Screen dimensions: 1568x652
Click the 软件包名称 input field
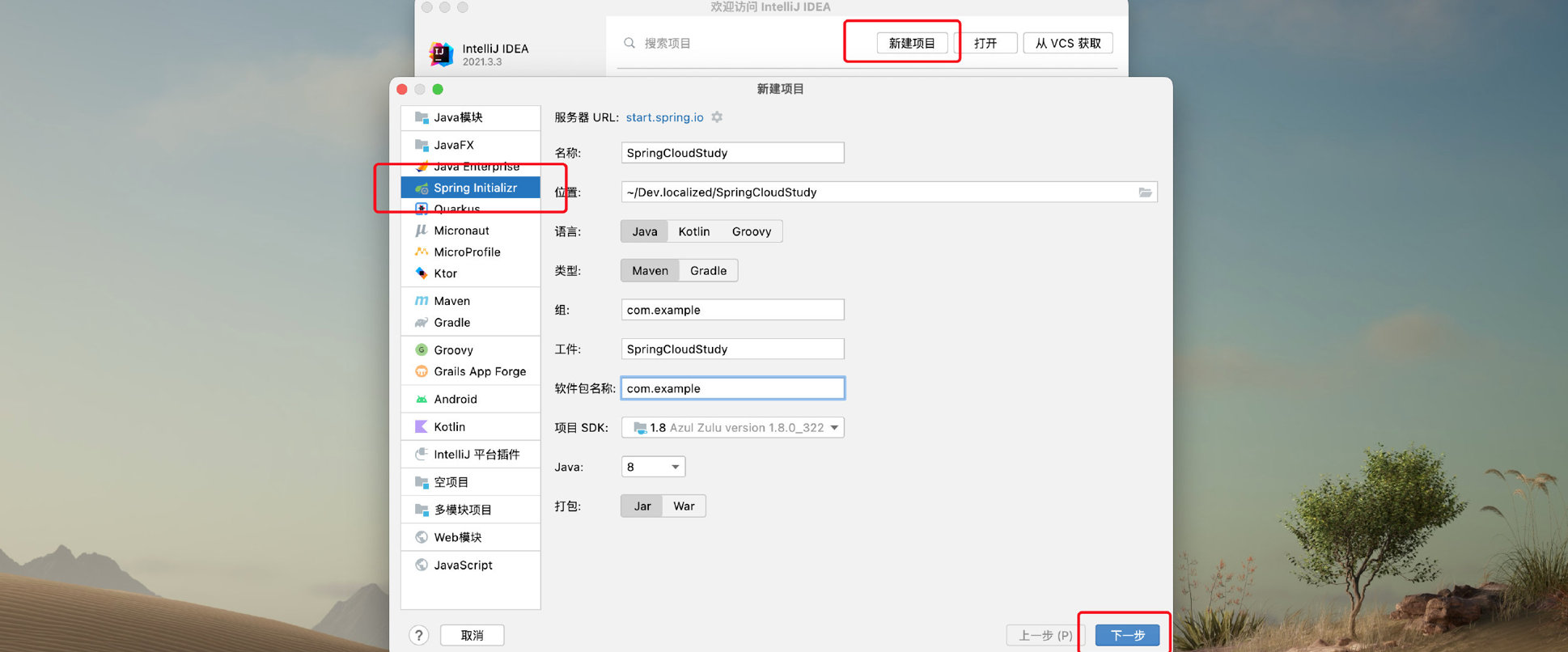733,388
